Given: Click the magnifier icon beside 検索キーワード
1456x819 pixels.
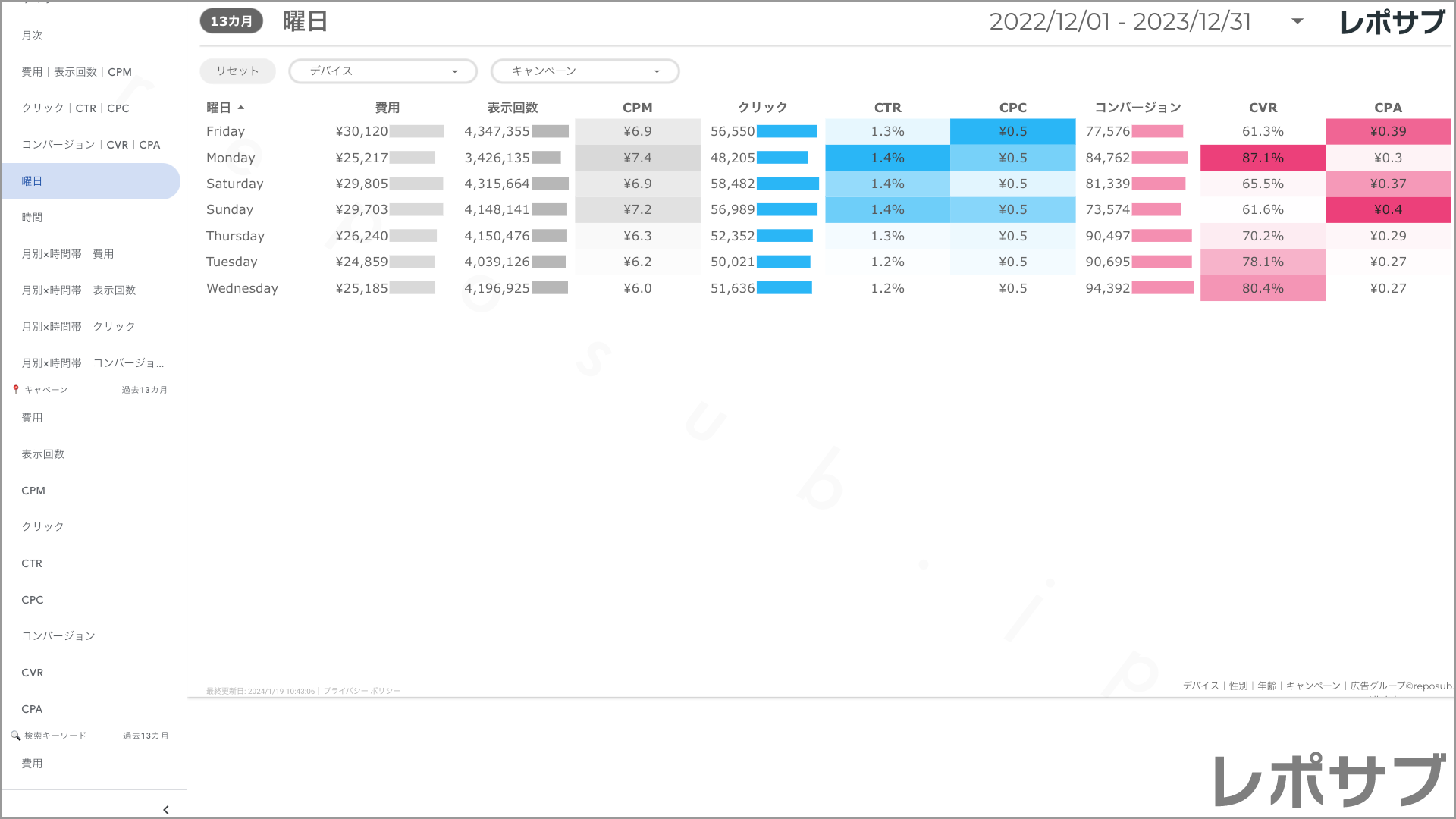Looking at the screenshot, I should point(15,736).
